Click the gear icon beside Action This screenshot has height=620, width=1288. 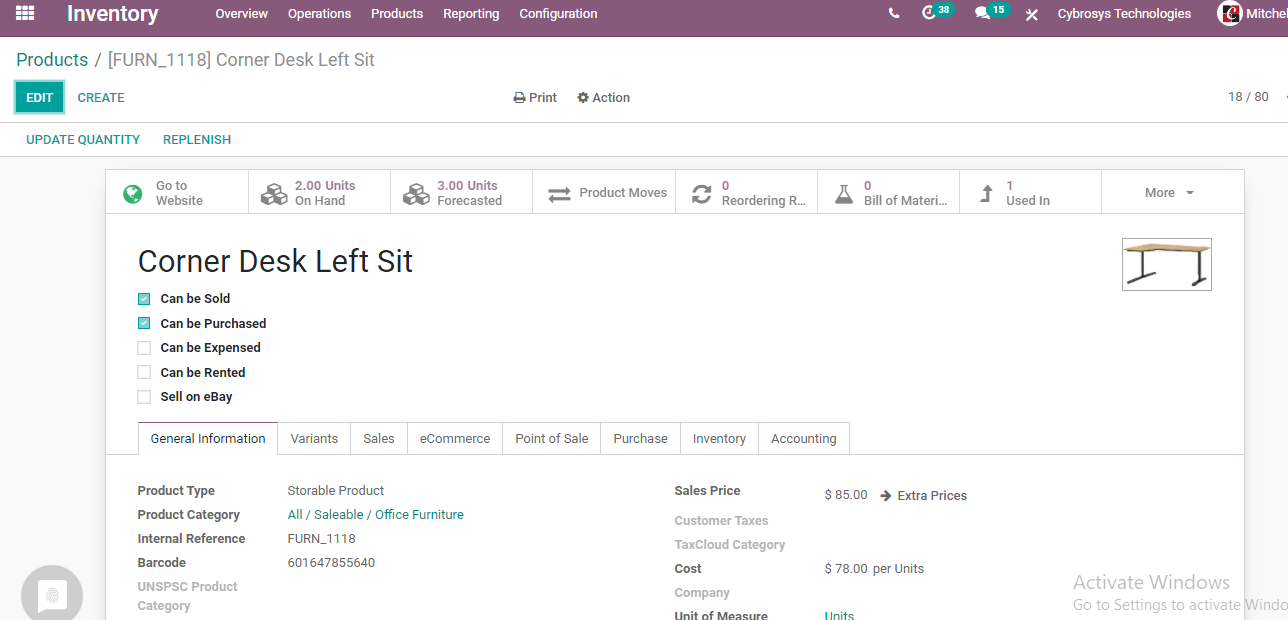(583, 98)
